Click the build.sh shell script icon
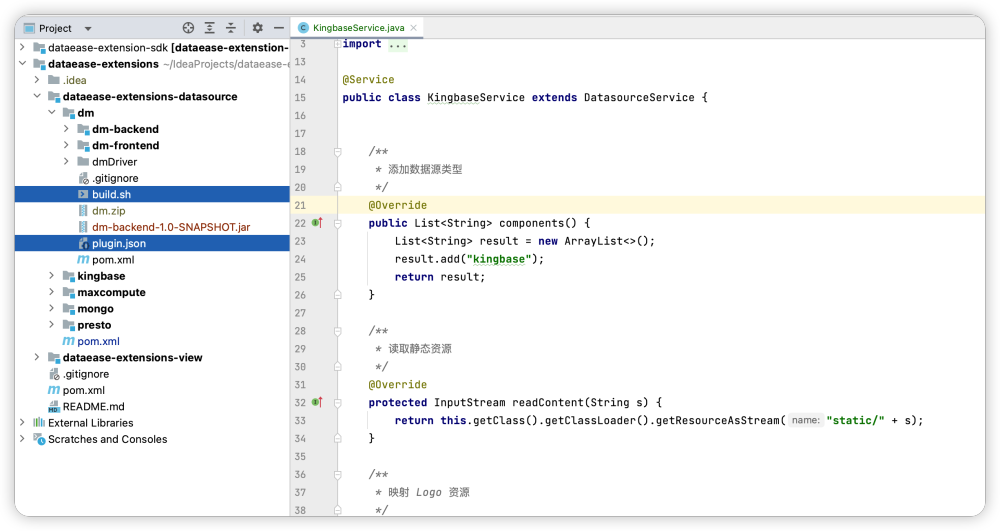This screenshot has height=531, width=1000. (x=83, y=194)
